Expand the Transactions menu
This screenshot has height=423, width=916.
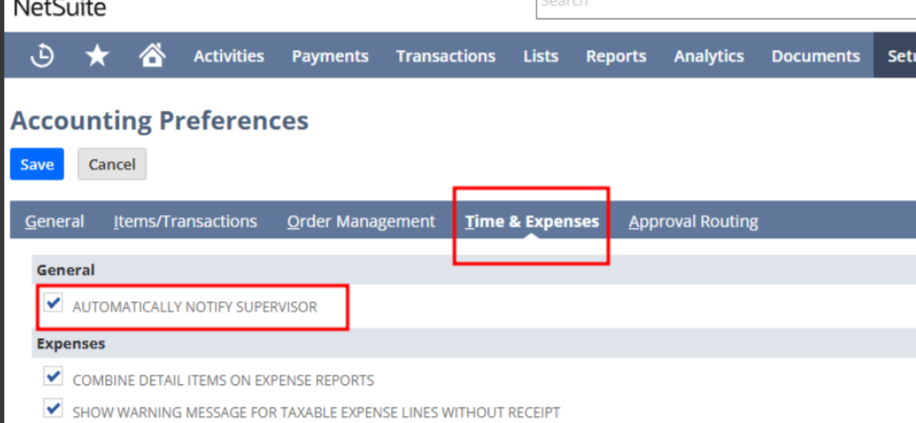coord(445,56)
